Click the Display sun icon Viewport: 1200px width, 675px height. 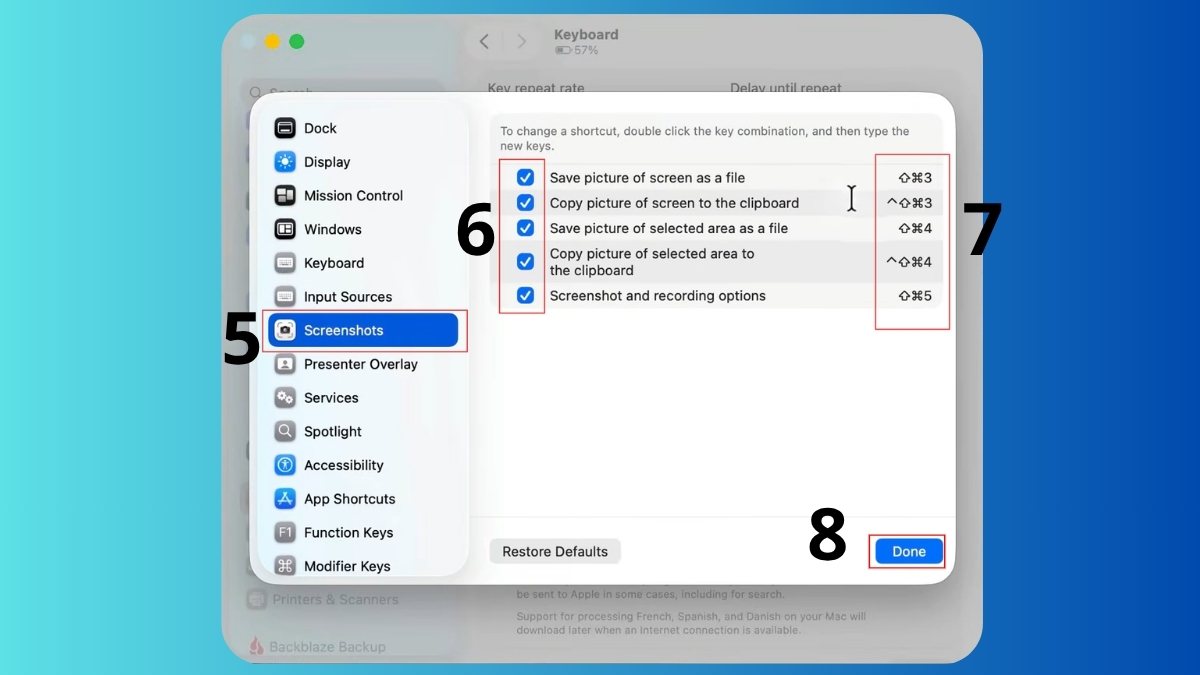[x=286, y=162]
